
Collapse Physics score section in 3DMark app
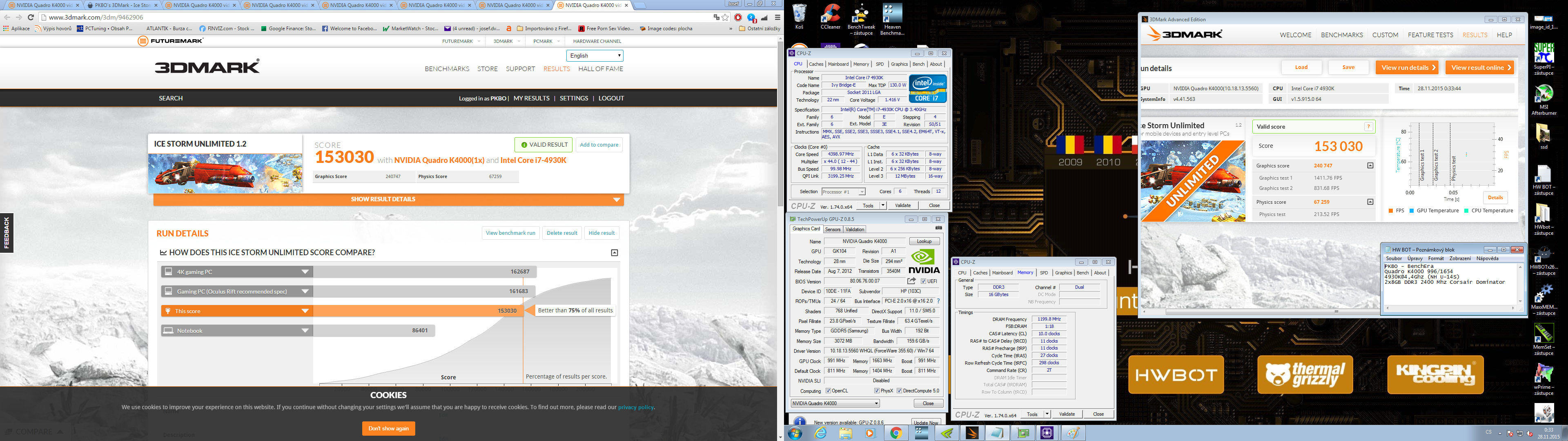click(1370, 202)
